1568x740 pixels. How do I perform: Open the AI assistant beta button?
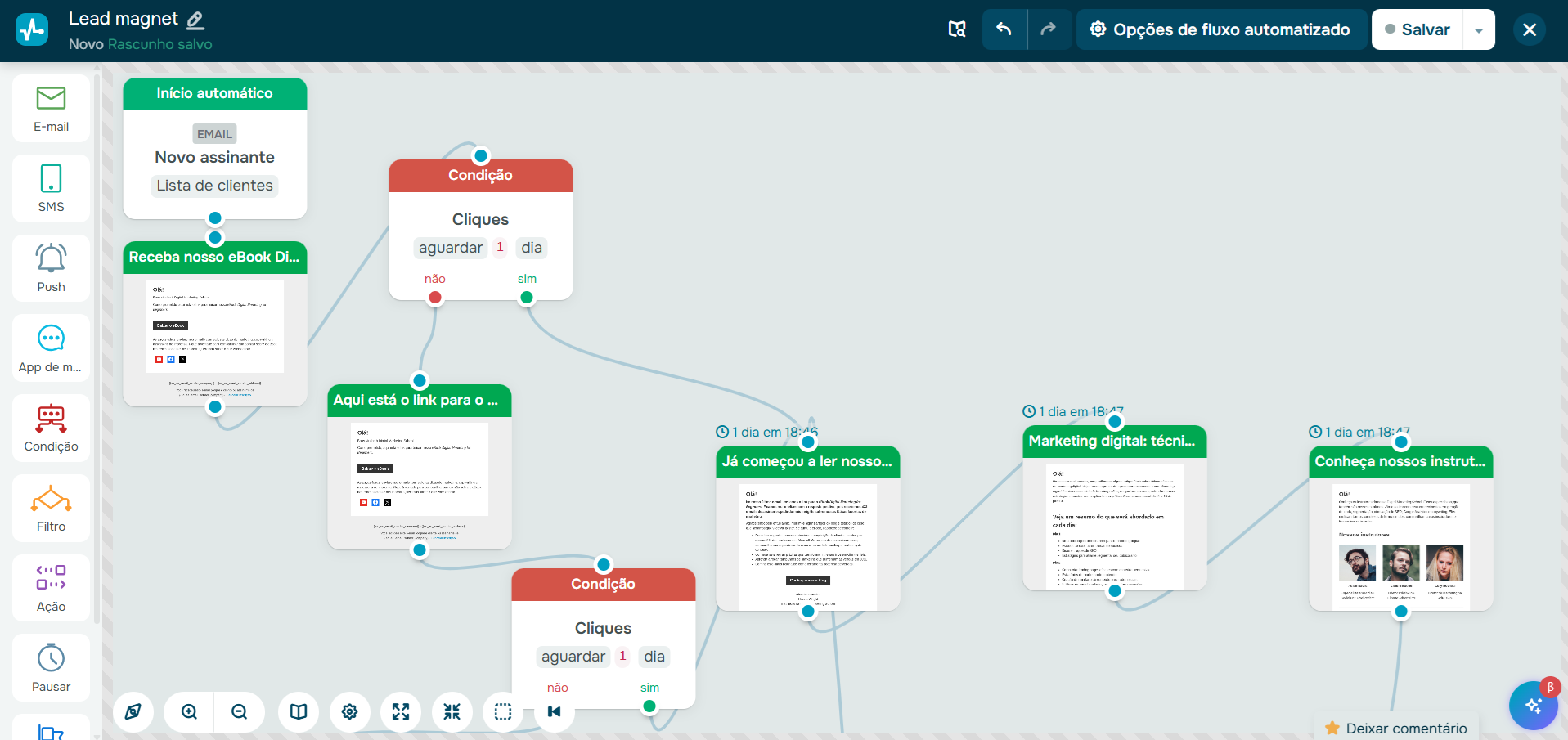(x=1533, y=705)
